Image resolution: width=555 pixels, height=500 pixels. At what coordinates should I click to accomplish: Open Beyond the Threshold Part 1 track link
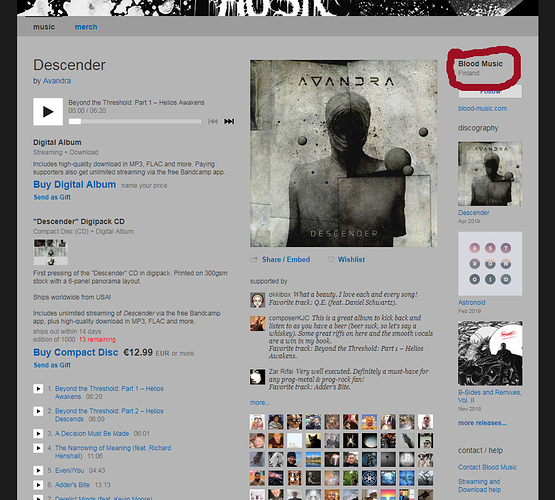(109, 392)
